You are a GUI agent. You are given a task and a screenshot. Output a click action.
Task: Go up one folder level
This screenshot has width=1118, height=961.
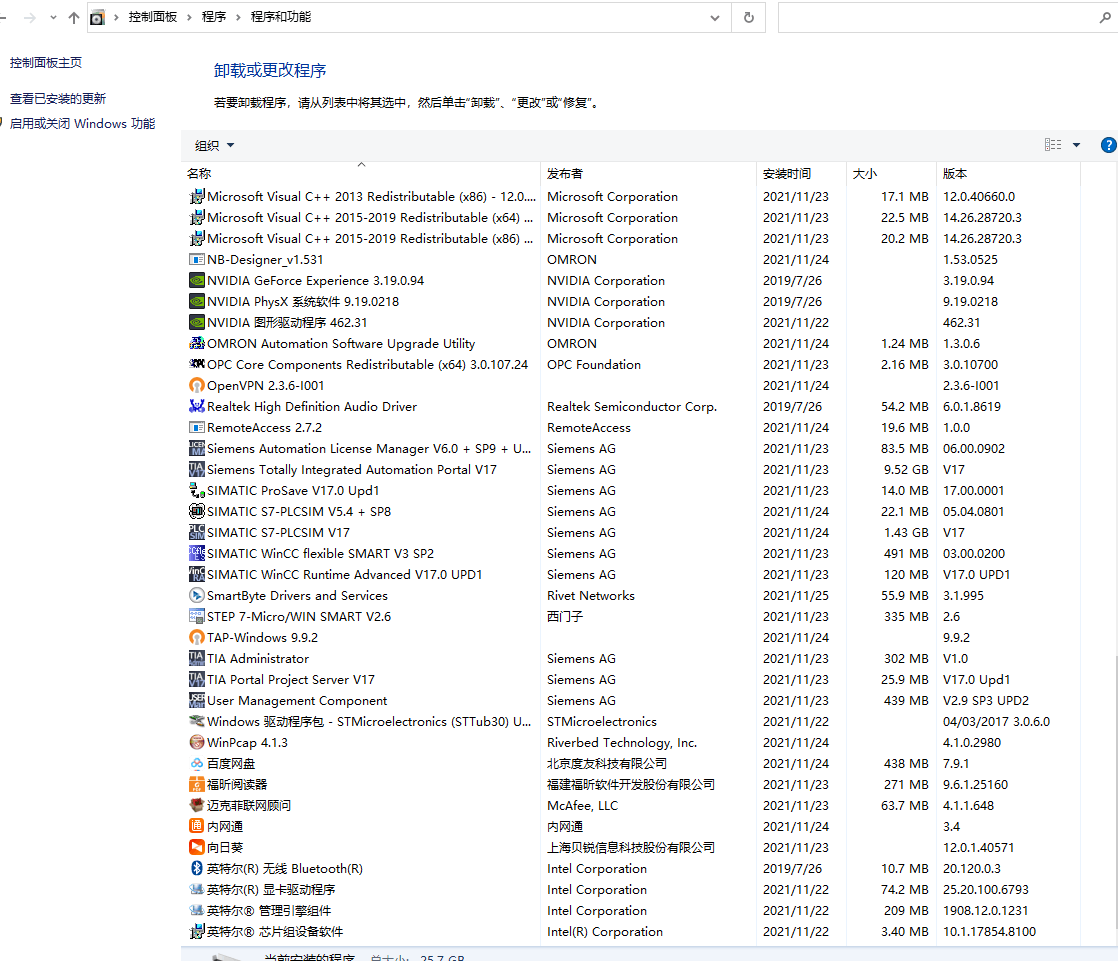click(x=73, y=18)
